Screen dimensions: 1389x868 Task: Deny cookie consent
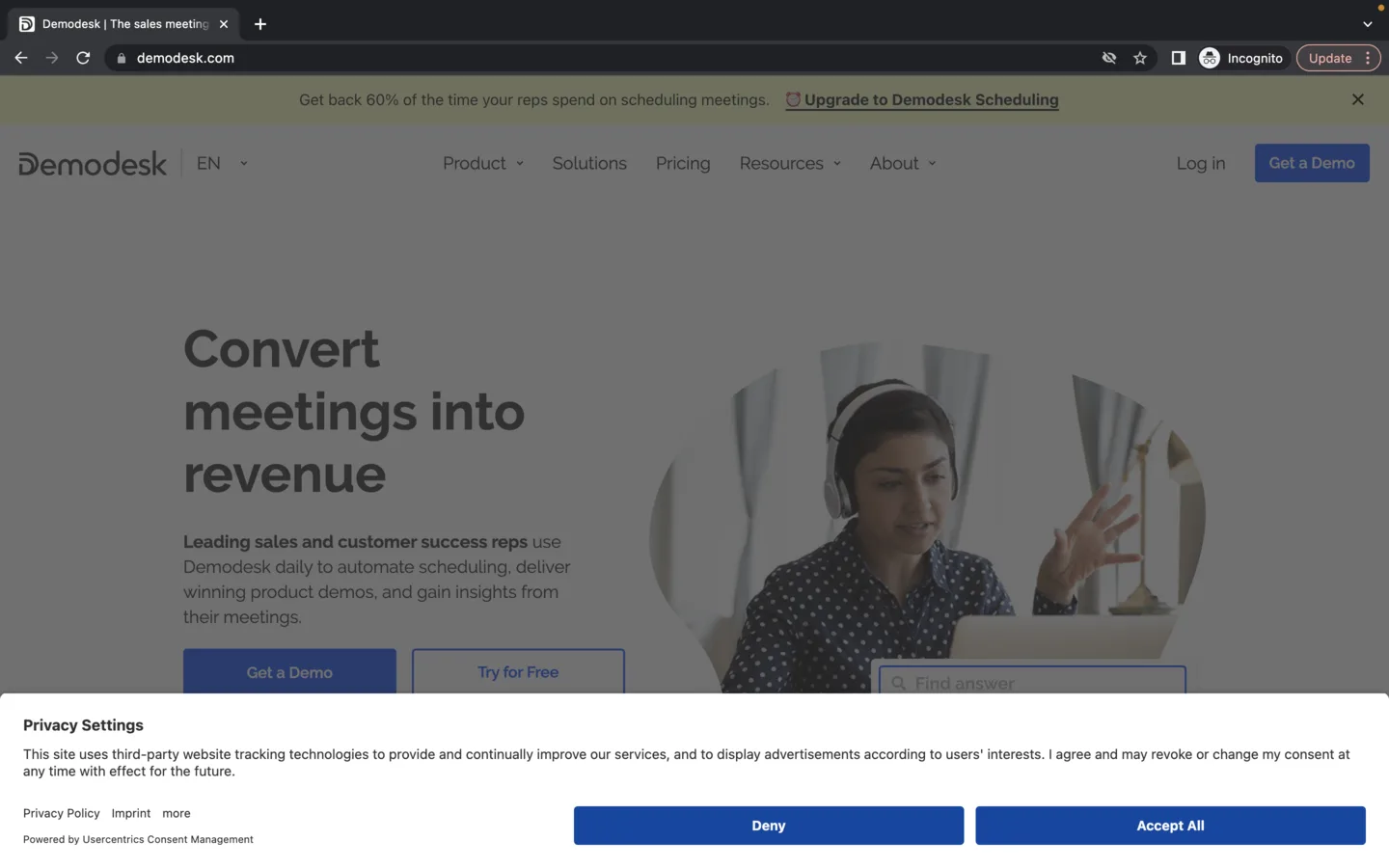point(769,826)
